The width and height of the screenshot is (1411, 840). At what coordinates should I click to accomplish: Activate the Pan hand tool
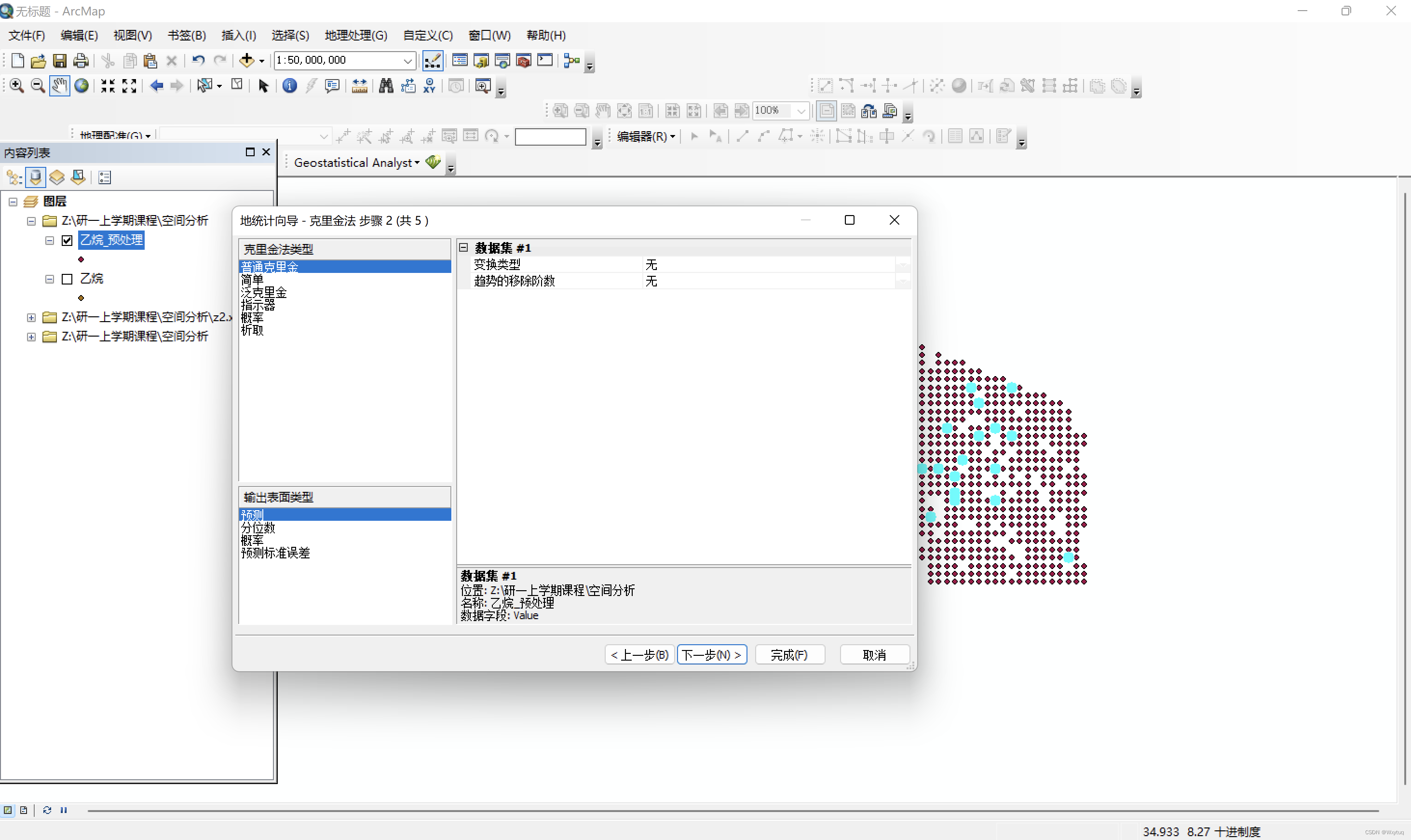(x=59, y=85)
